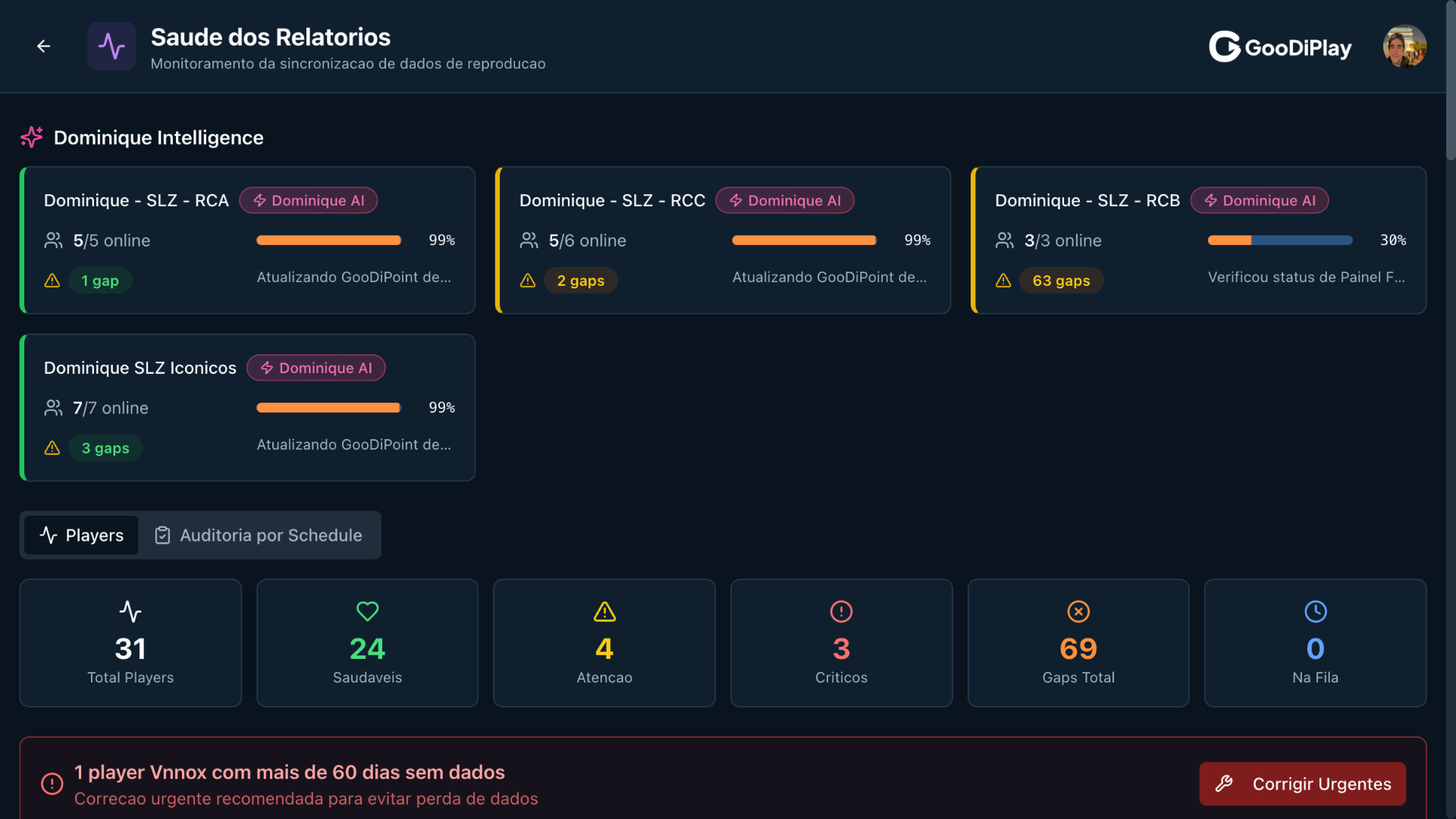Click the 30% progress bar in SLZ - RCB card
1456x819 pixels.
[1280, 240]
